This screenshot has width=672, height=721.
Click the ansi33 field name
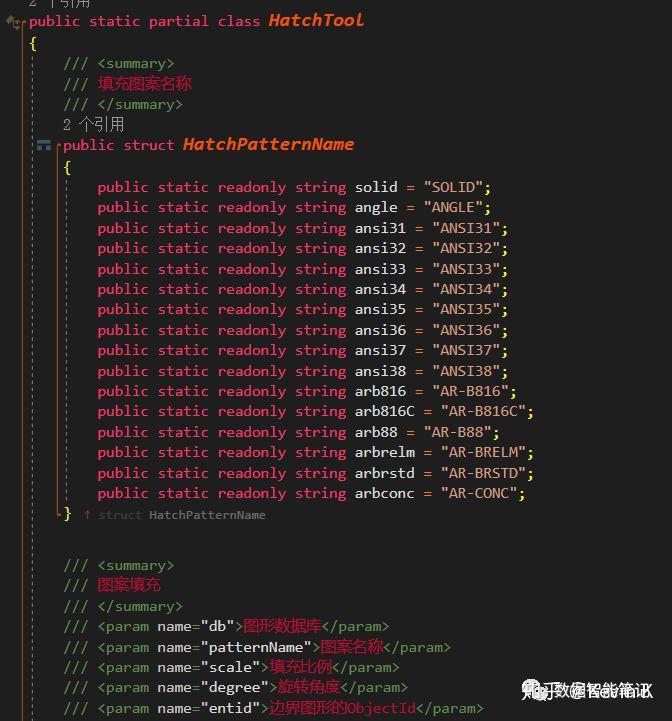tap(380, 269)
